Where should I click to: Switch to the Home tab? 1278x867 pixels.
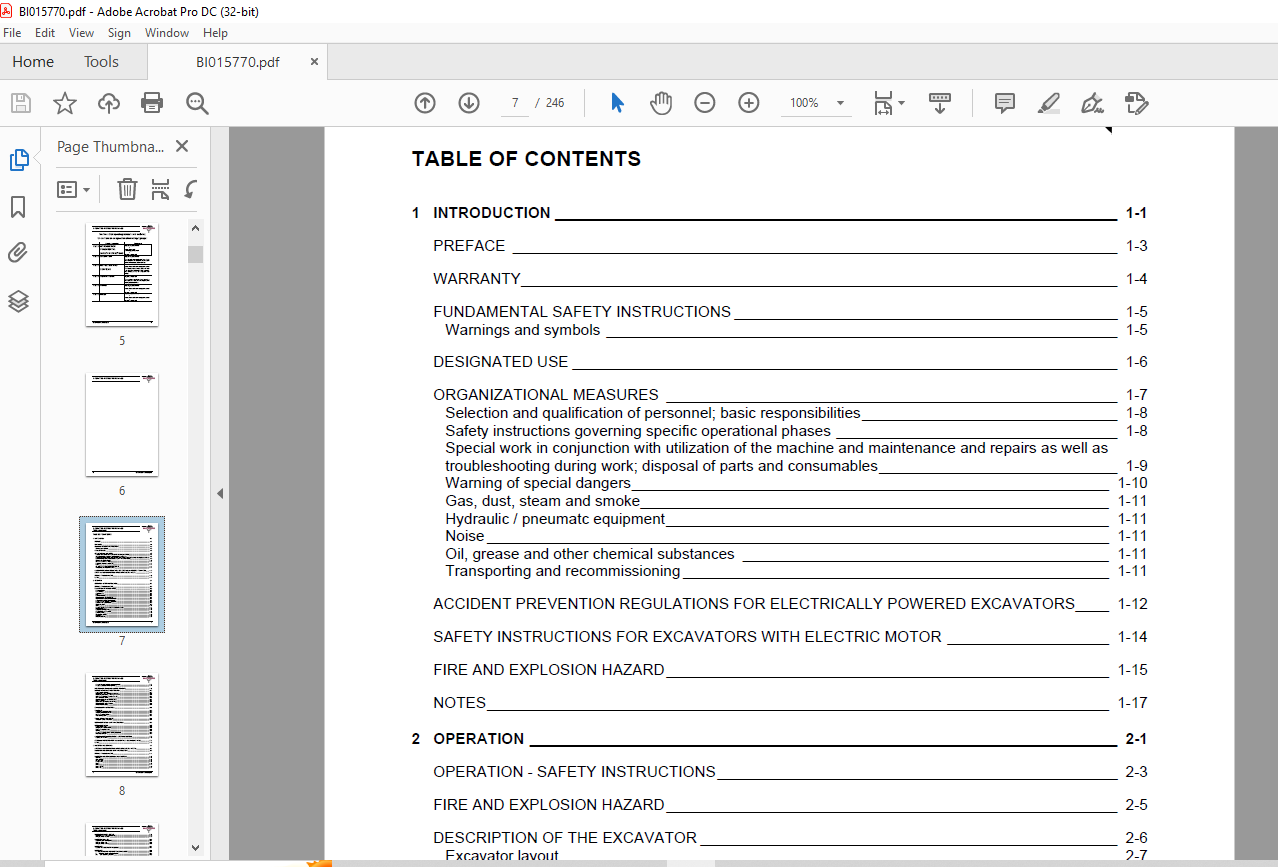(x=33, y=62)
